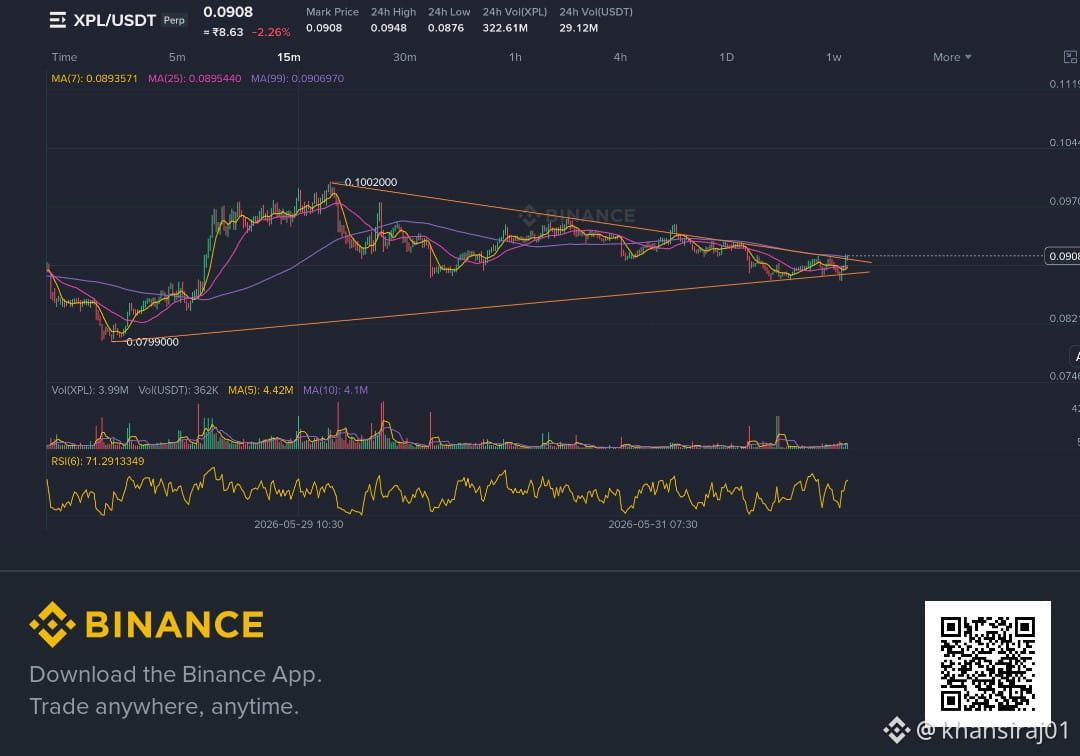Click MA(99) indicator value label
The image size is (1080, 756).
click(x=298, y=78)
